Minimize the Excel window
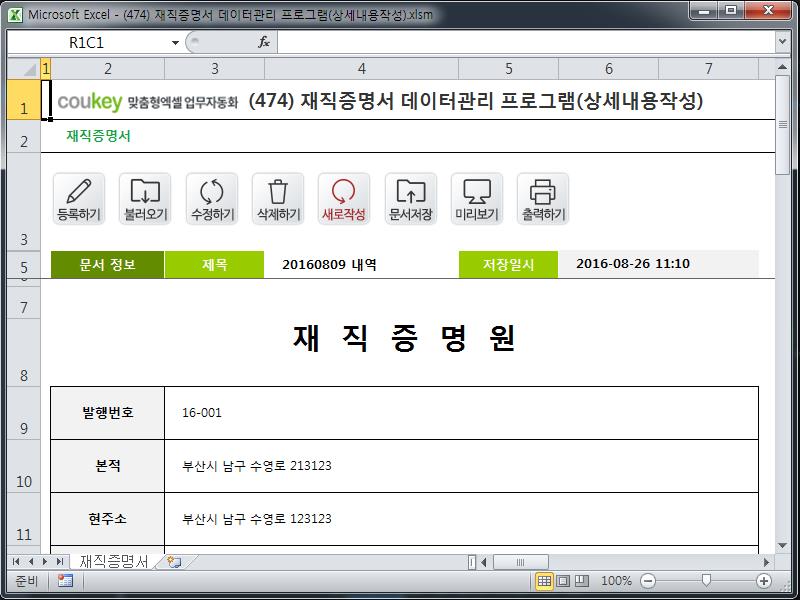 click(704, 10)
